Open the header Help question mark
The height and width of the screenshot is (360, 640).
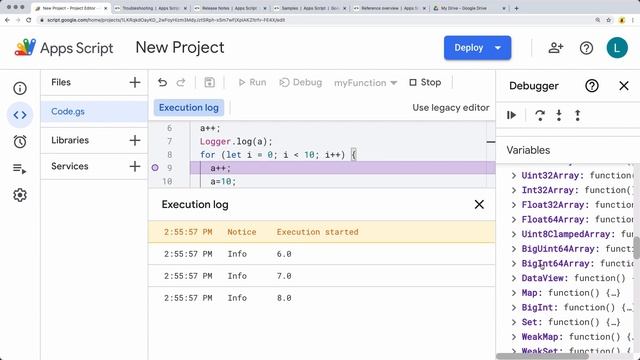[586, 48]
